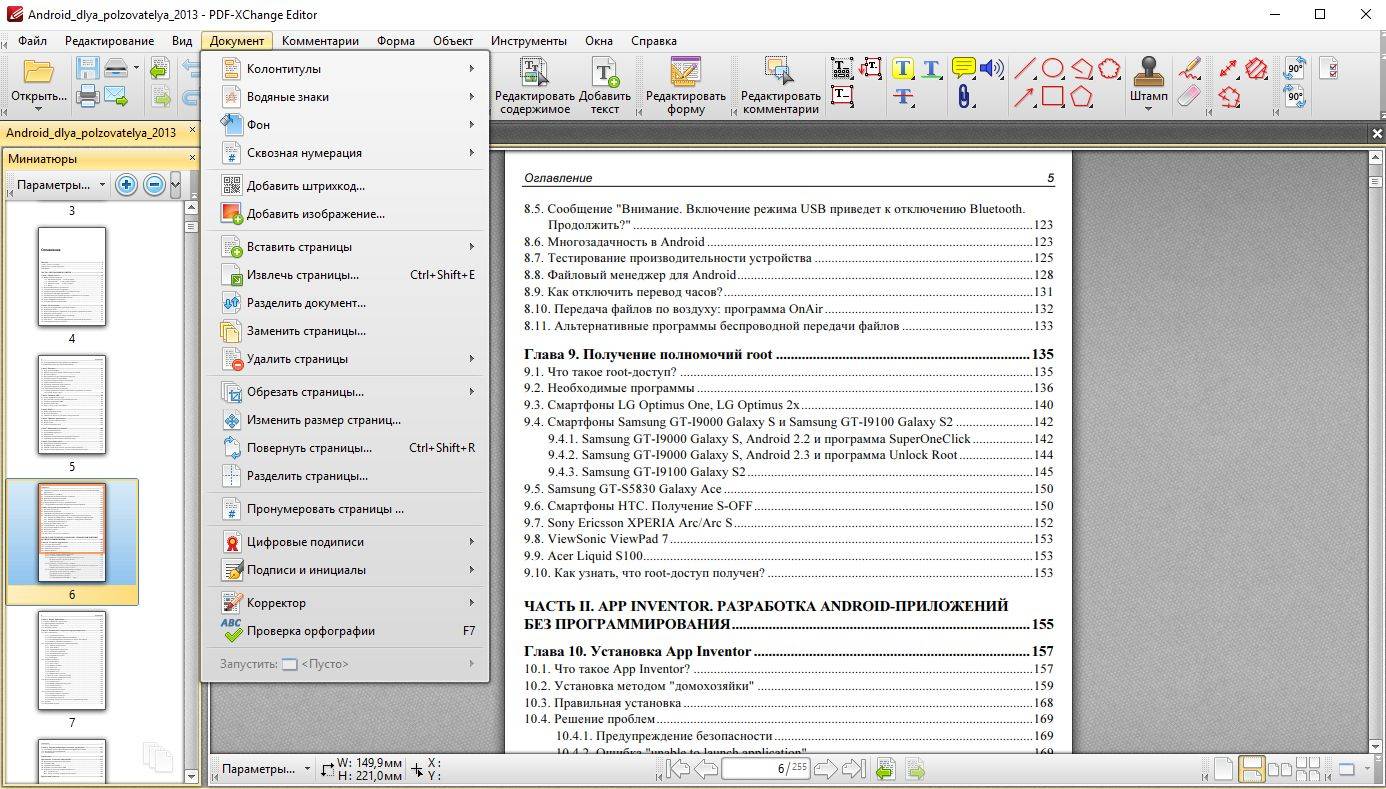Choose Изменить размер страниц menu item
The width and height of the screenshot is (1386, 789).
click(346, 420)
